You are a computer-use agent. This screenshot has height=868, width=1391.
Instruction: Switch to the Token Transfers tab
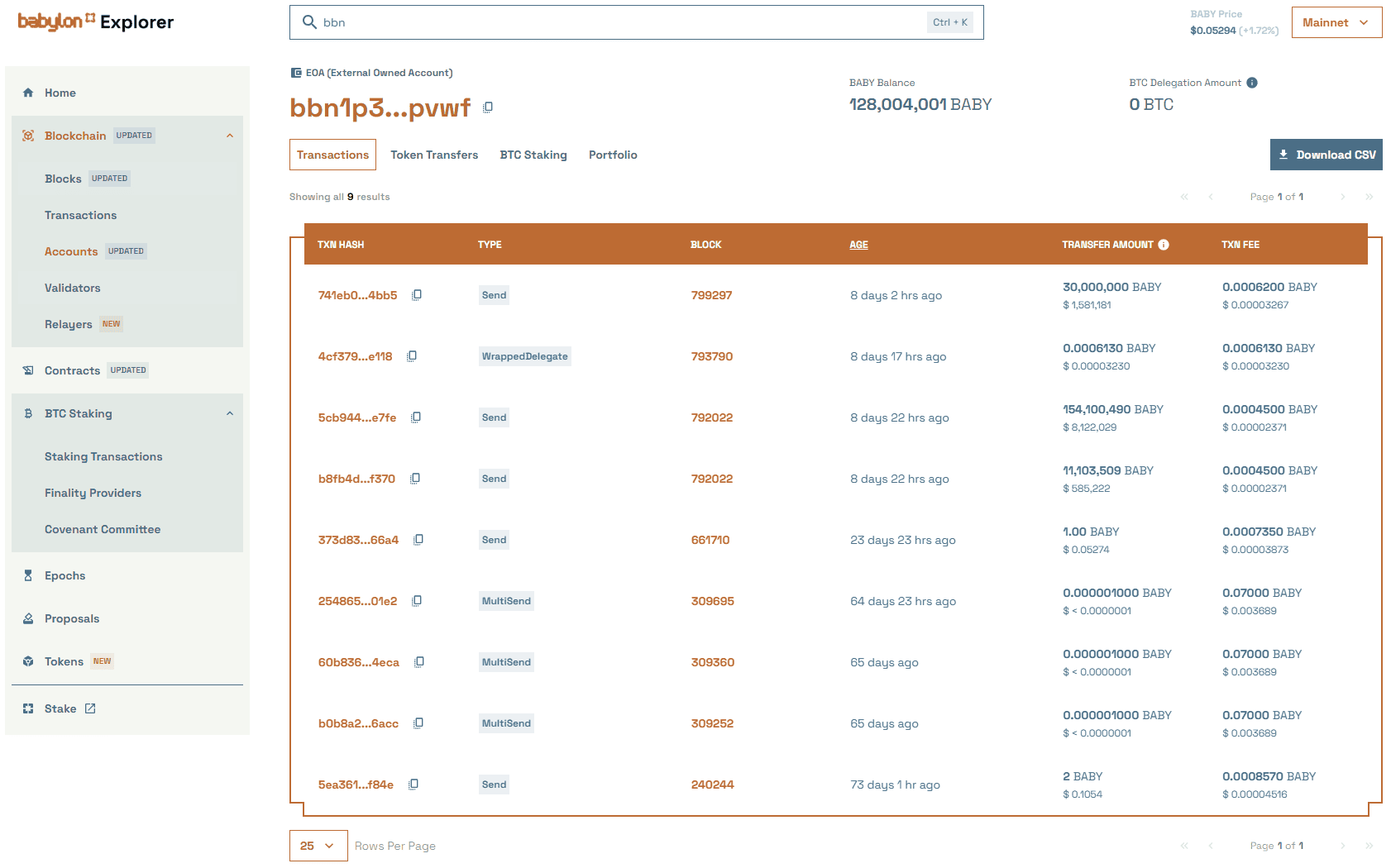pos(434,155)
